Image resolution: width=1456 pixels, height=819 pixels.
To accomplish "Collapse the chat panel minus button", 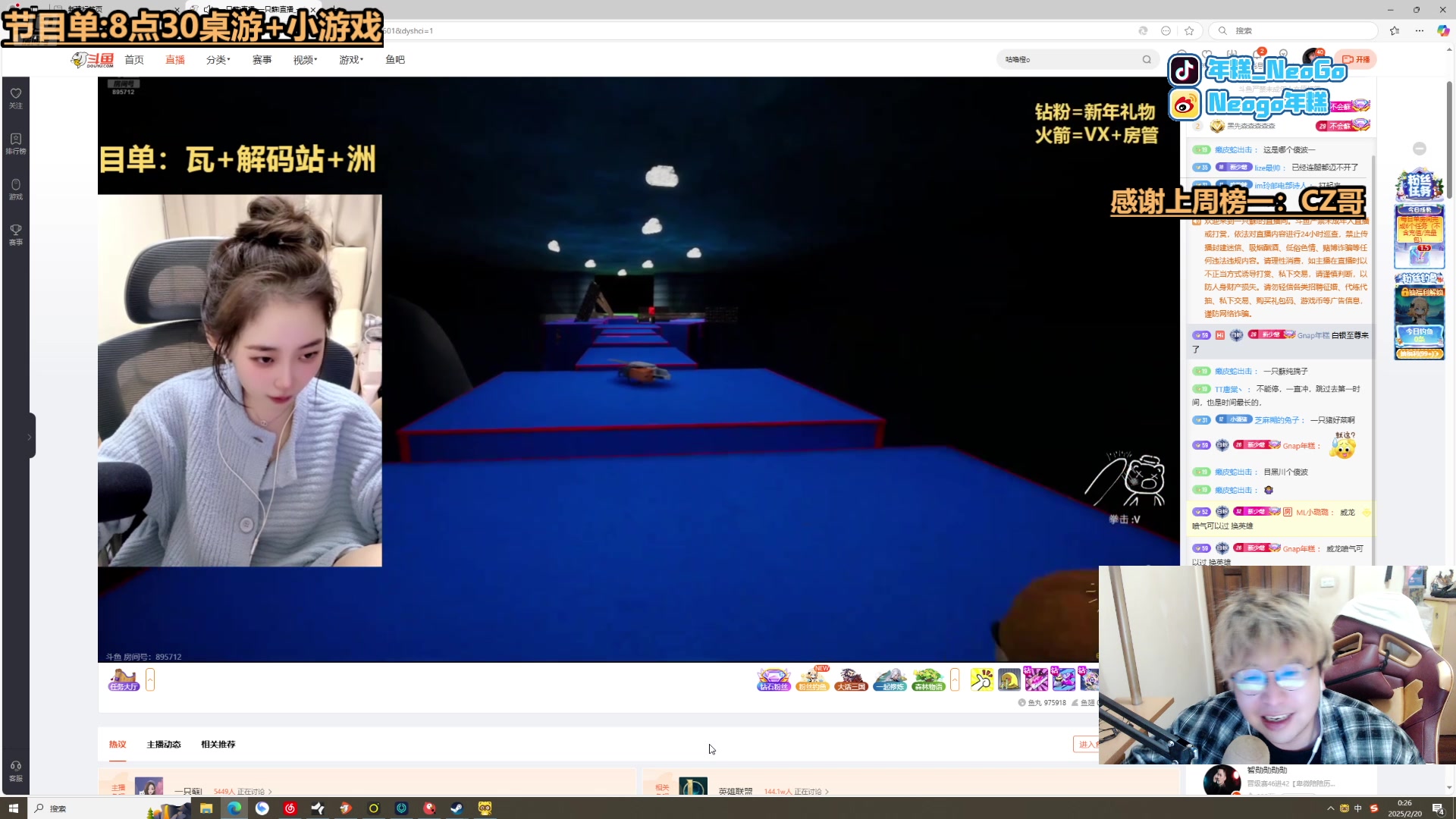I will point(1420,149).
